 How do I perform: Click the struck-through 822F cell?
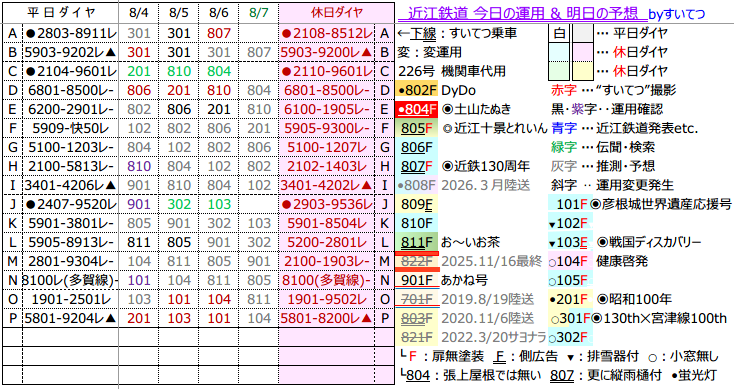click(x=417, y=261)
